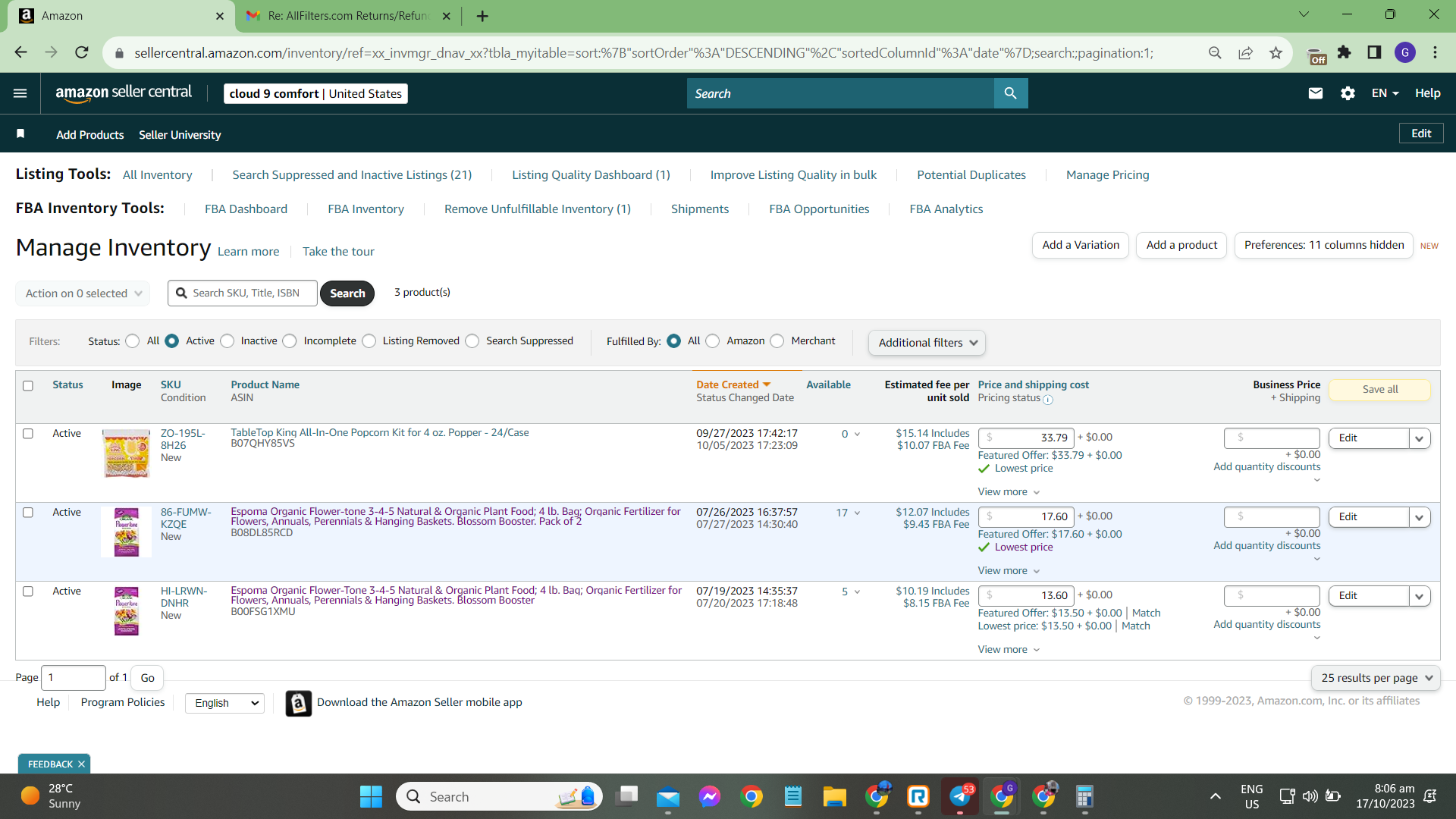
Task: Select the Search Suppressed status filter
Action: click(x=472, y=341)
